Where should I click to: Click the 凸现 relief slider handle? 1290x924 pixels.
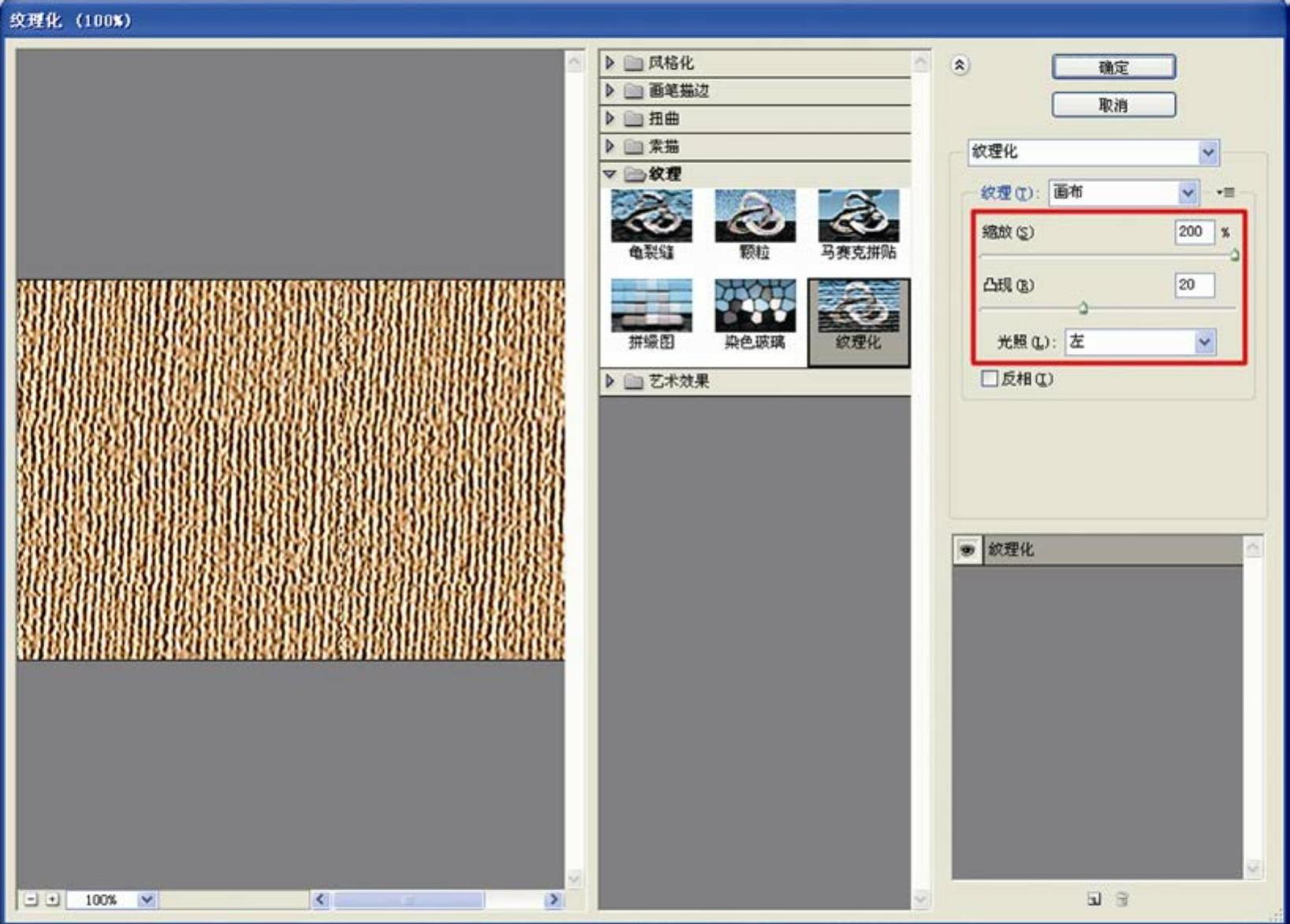pyautogui.click(x=1083, y=308)
